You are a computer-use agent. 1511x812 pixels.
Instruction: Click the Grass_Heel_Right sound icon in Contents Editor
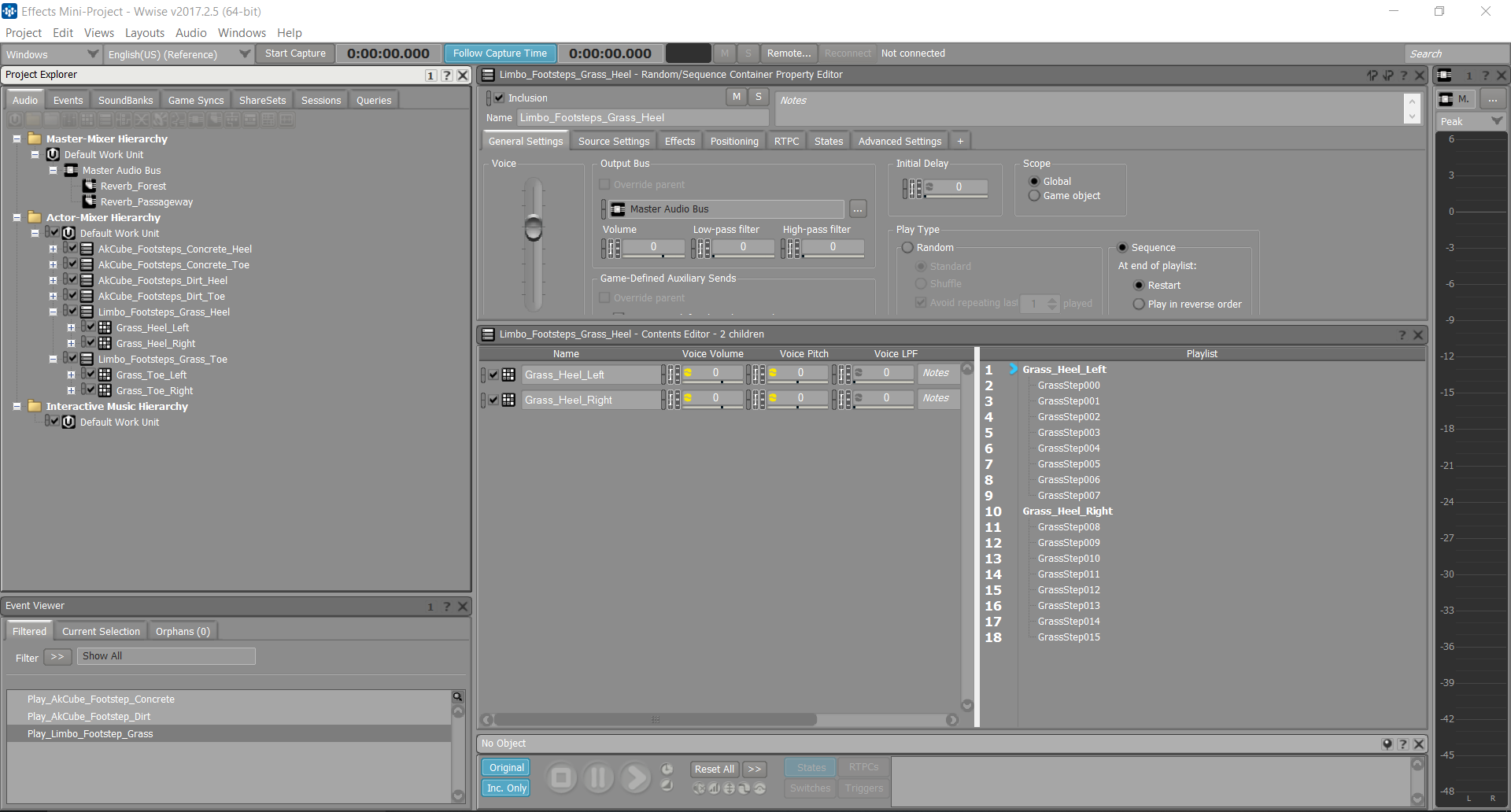[x=508, y=400]
